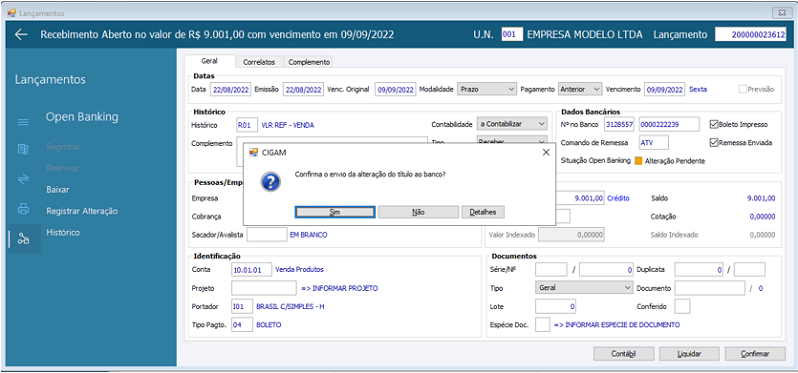Switch to the Correlatos tab
This screenshot has width=798, height=373.
pos(259,62)
